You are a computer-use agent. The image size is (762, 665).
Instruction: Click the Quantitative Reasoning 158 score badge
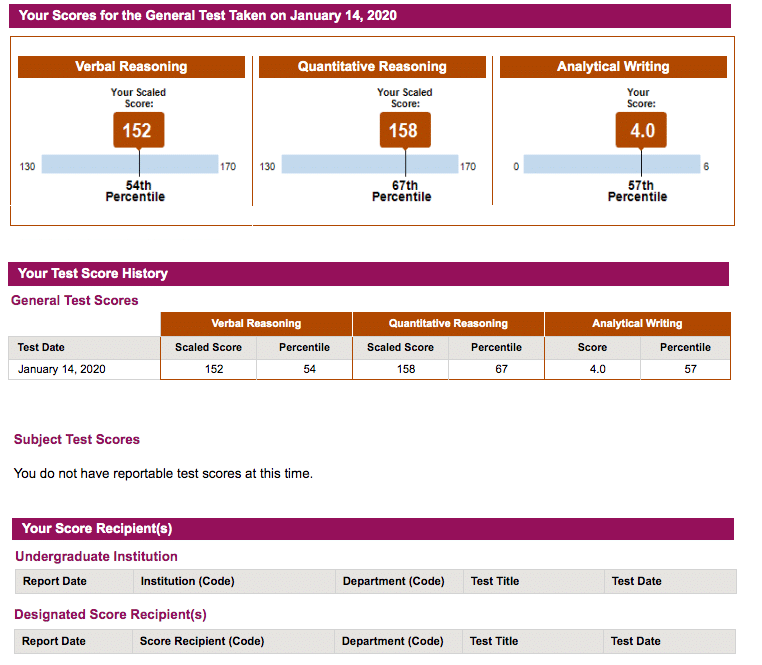pyautogui.click(x=405, y=130)
